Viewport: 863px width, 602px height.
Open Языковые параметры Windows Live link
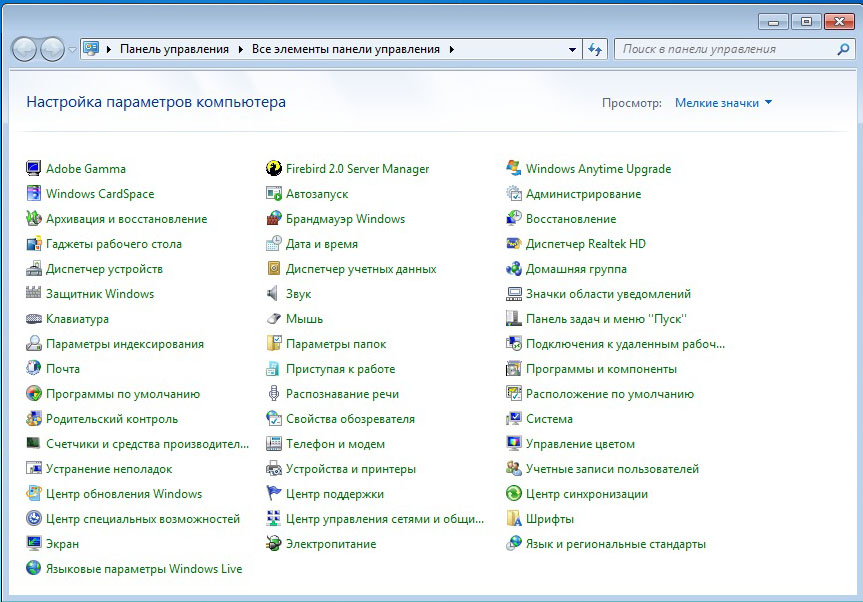[144, 568]
